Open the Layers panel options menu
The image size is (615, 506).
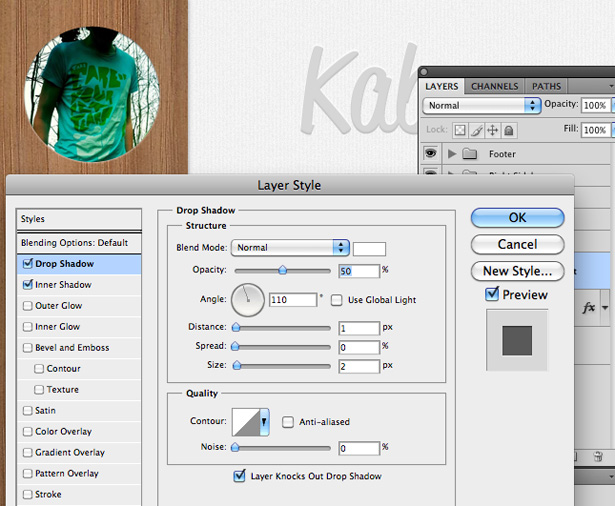tap(611, 86)
